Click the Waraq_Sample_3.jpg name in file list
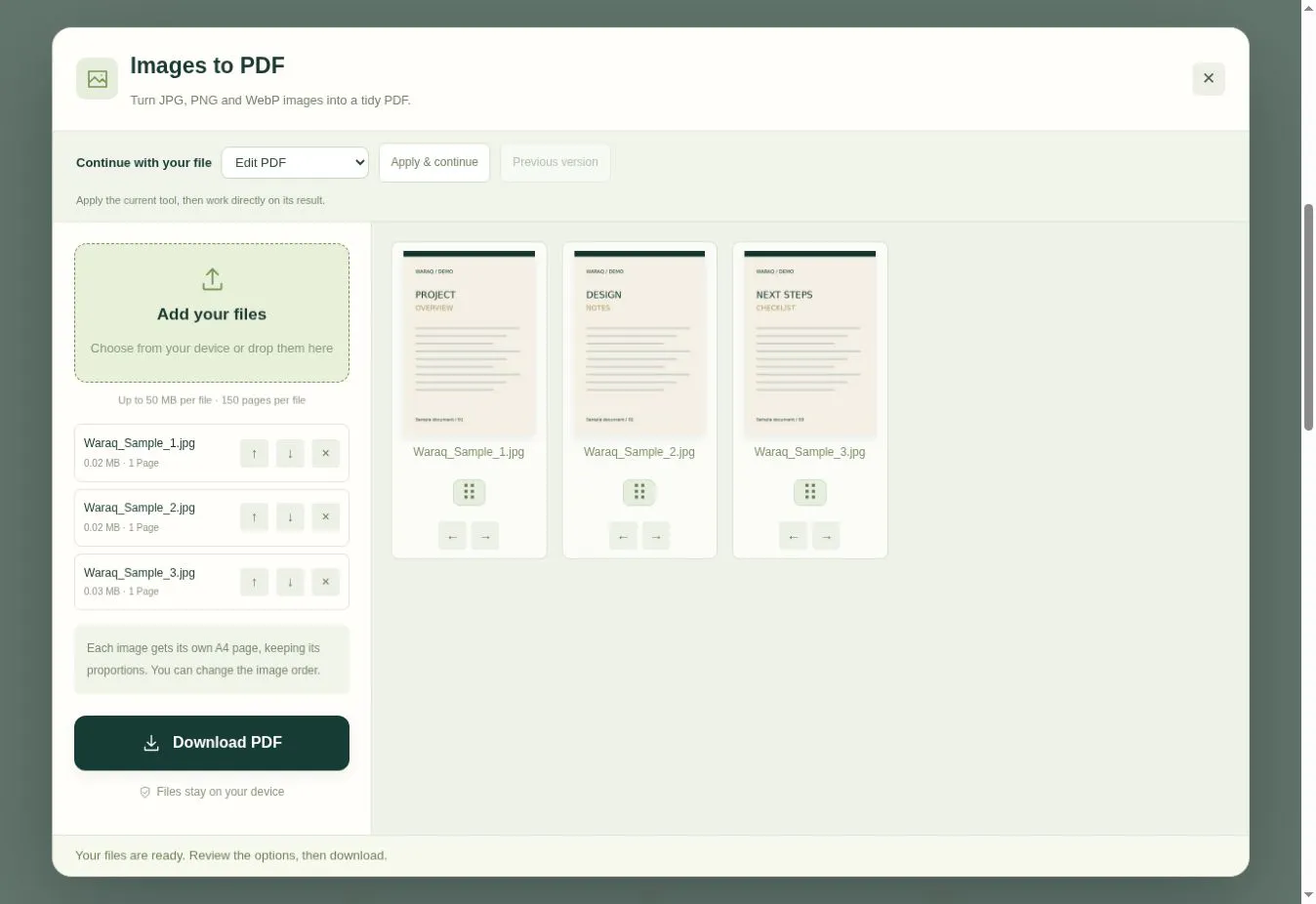The width and height of the screenshot is (1316, 904). click(140, 573)
